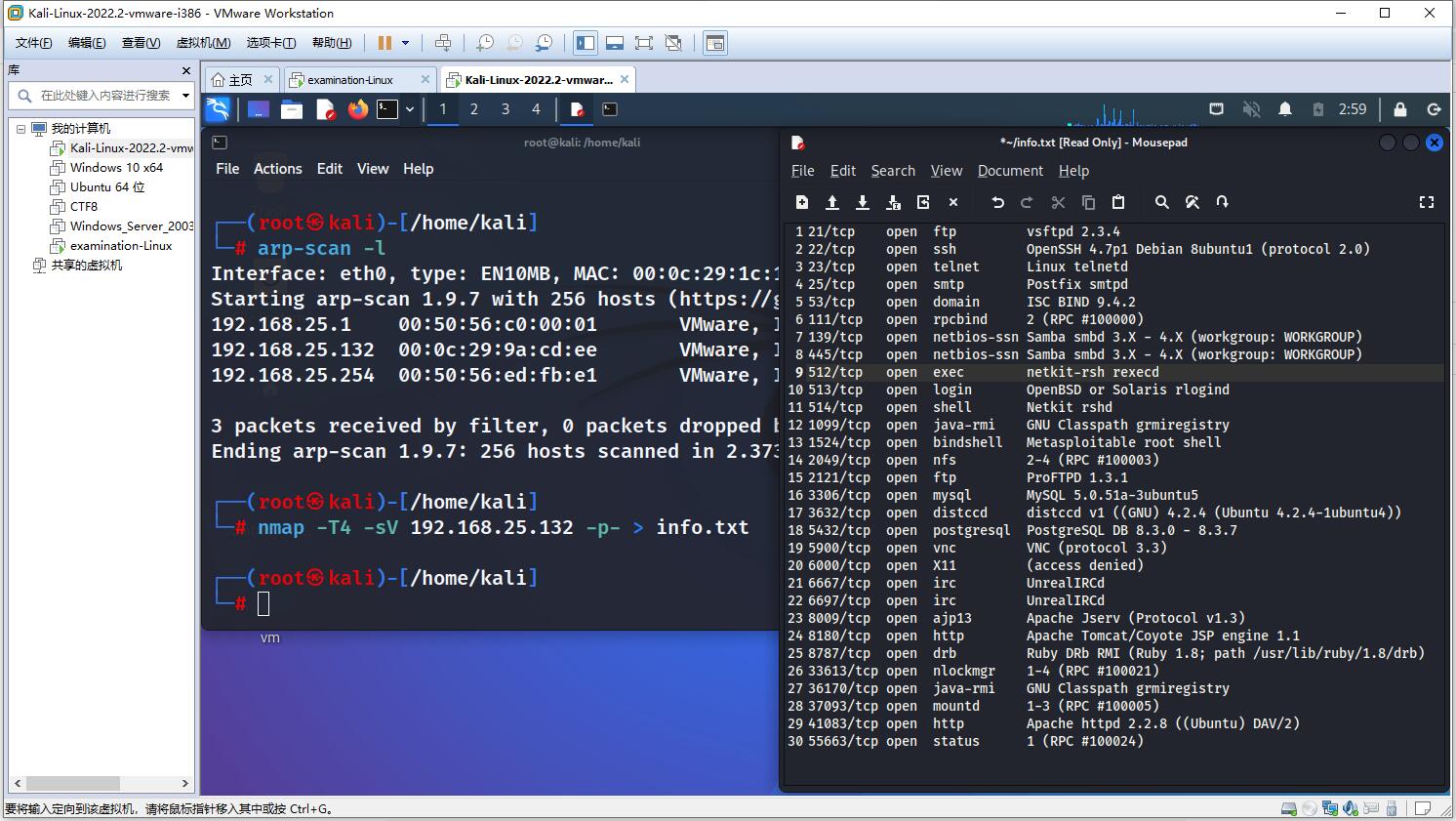Click the Cut scissors icon in Mousepad

[1058, 202]
